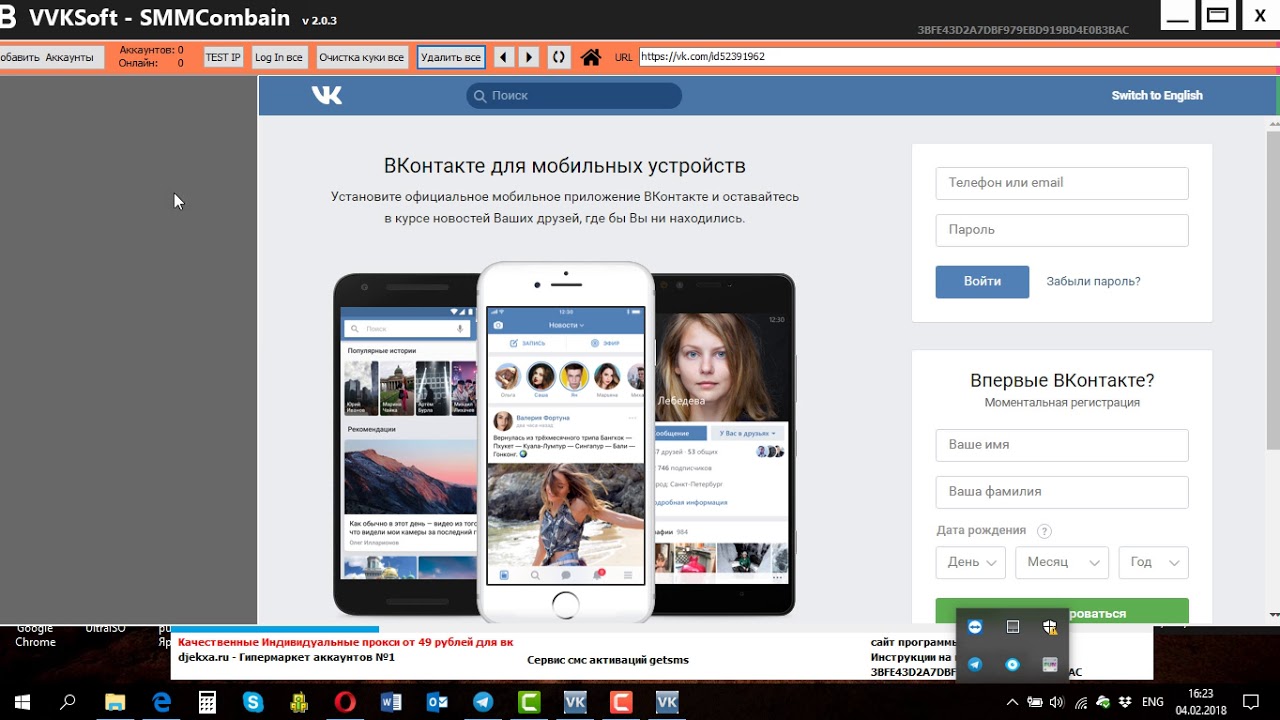
Task: Open the Сервис смс активаций getsms link
Action: point(608,660)
